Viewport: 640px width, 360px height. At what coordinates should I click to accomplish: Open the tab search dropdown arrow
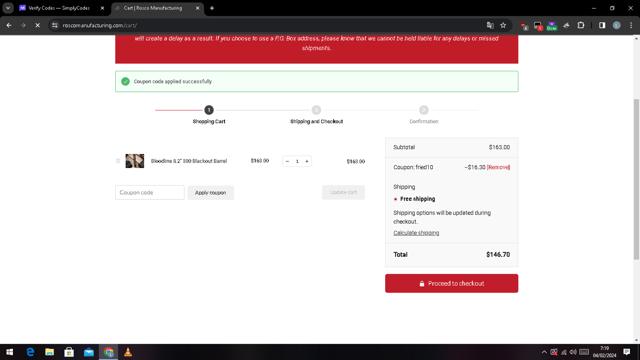coord(8,8)
